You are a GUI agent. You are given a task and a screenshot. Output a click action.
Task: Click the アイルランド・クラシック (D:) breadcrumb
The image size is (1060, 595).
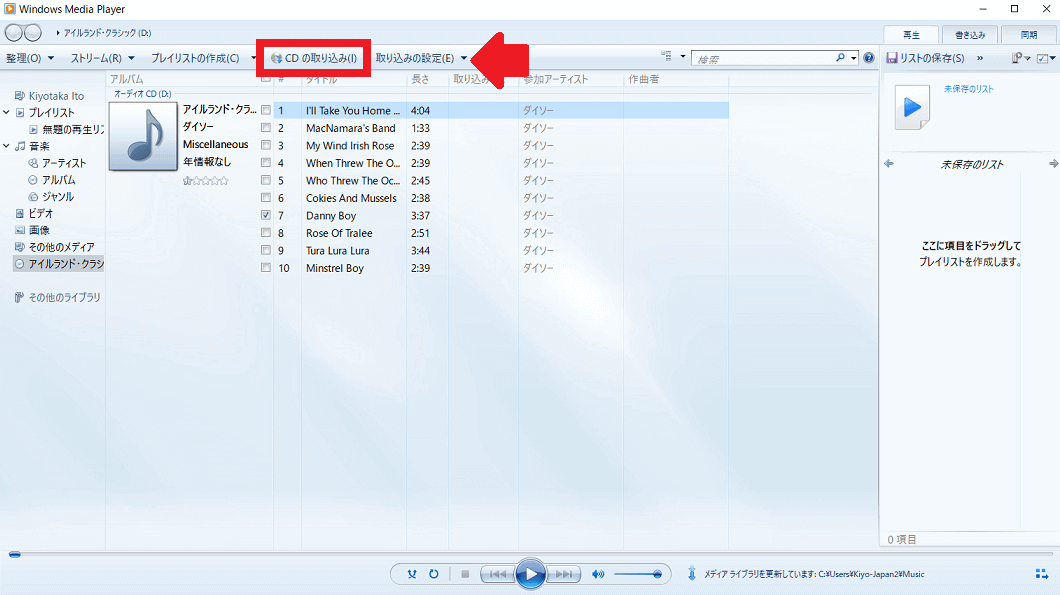[x=107, y=32]
